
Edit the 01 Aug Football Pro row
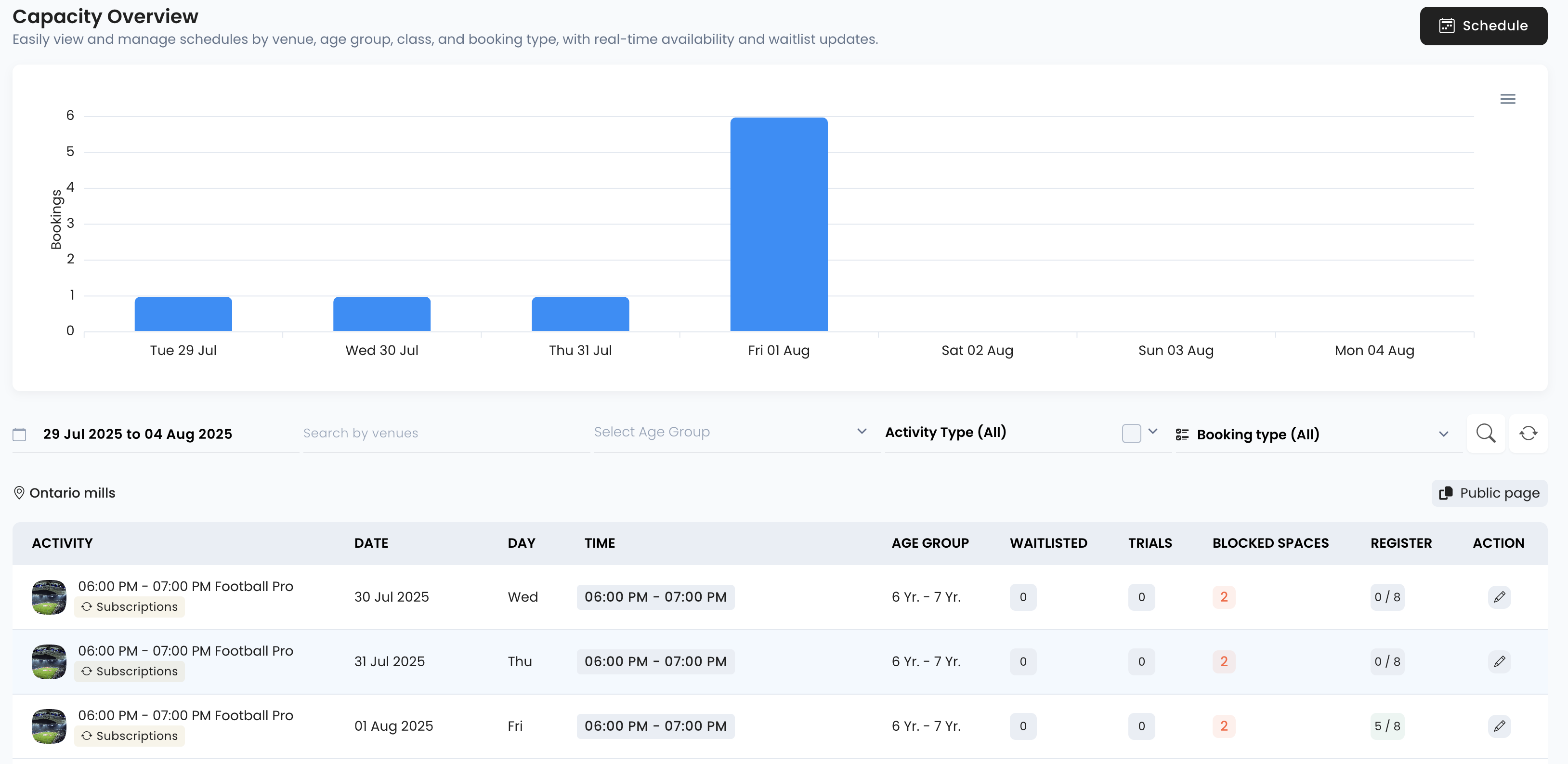1499,725
